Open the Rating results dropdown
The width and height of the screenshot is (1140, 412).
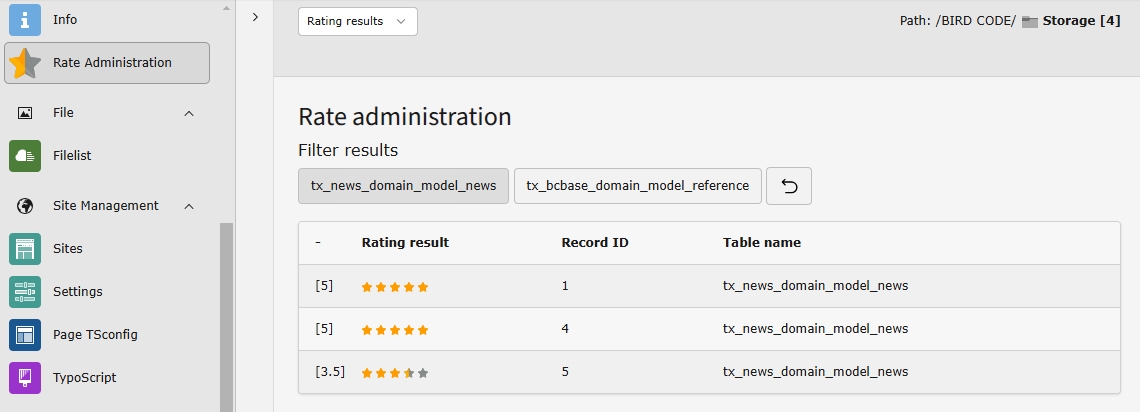coord(357,21)
